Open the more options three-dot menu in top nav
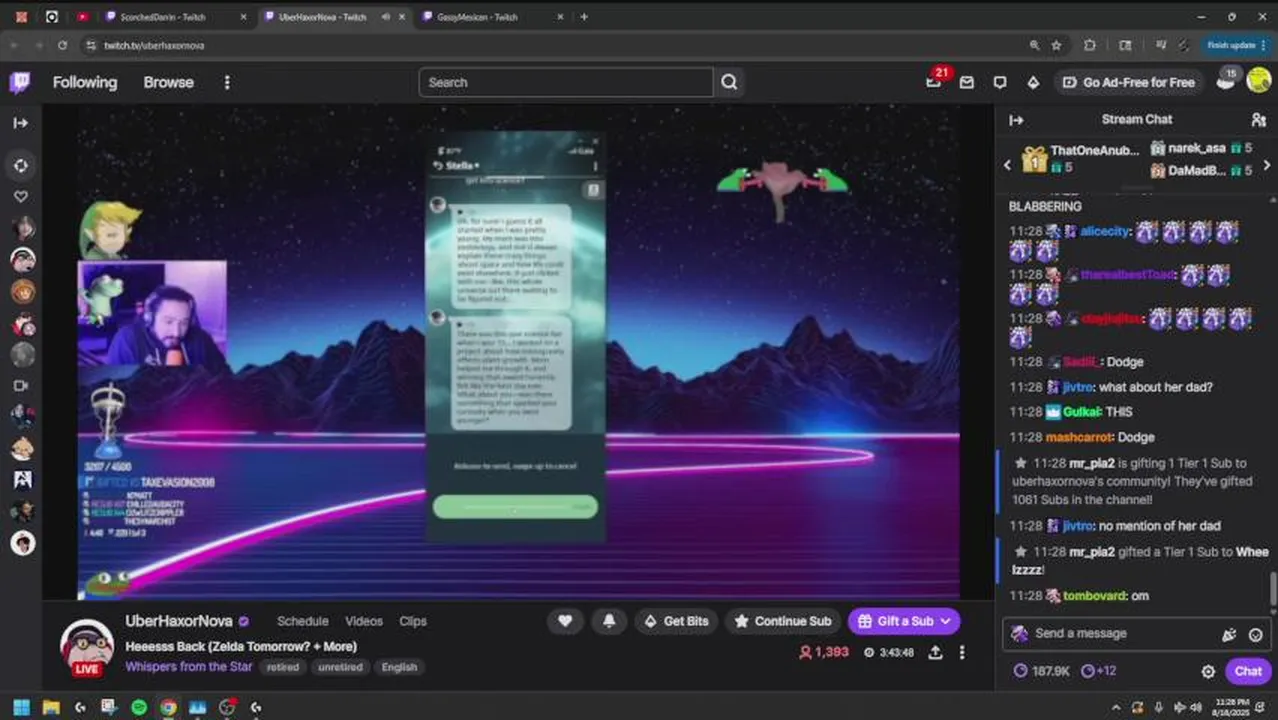The image size is (1278, 720). pyautogui.click(x=227, y=82)
